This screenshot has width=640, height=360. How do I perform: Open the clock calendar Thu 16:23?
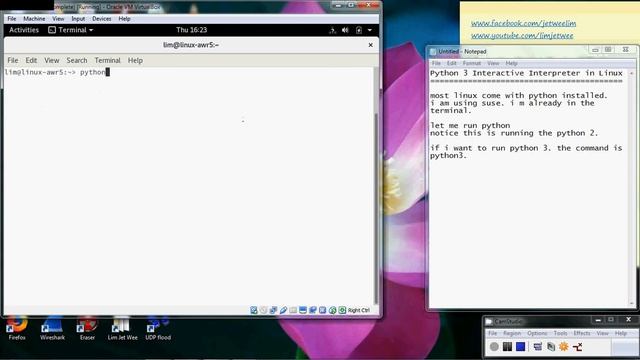click(191, 30)
